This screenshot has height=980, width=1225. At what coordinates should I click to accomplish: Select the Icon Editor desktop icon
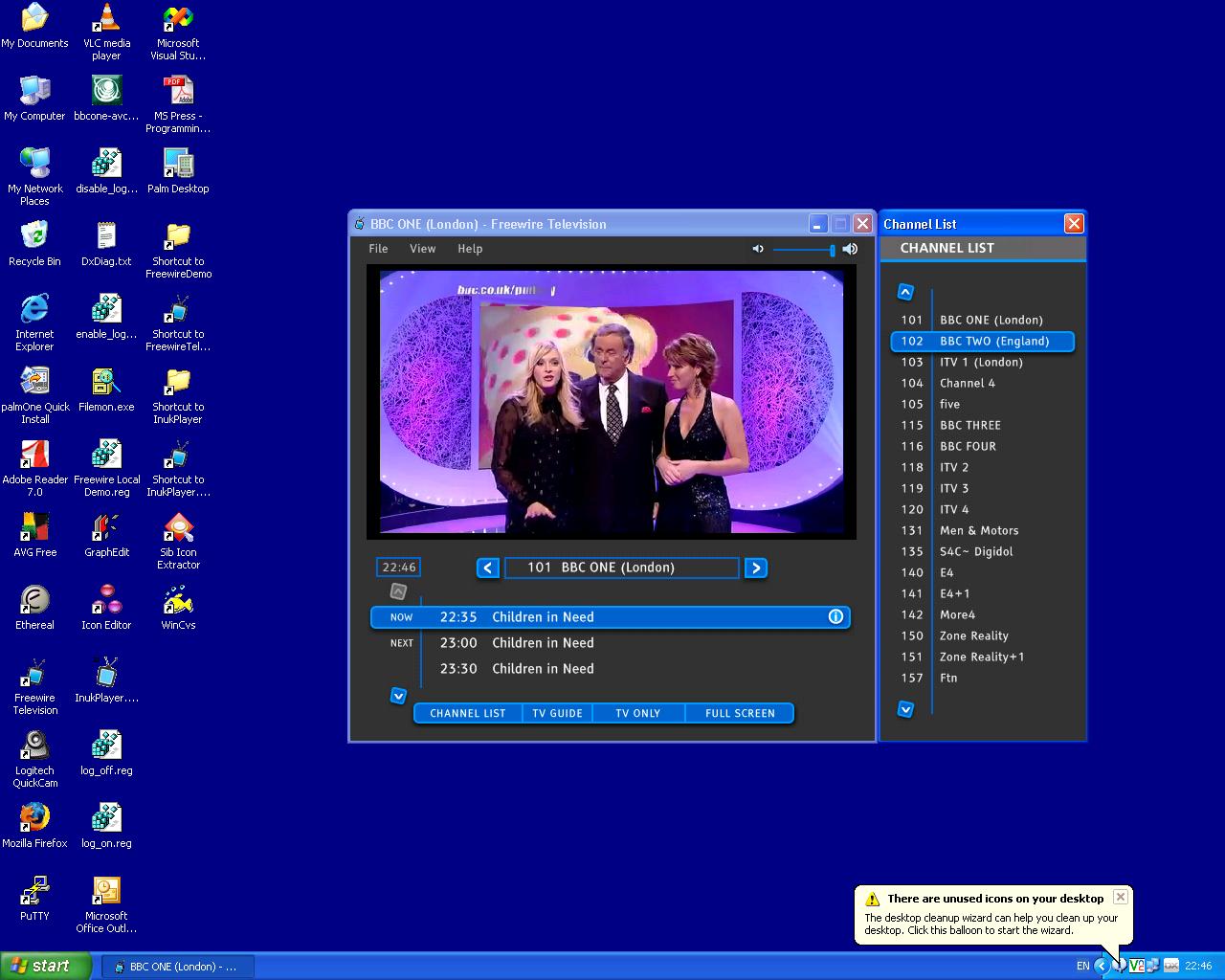pyautogui.click(x=106, y=609)
